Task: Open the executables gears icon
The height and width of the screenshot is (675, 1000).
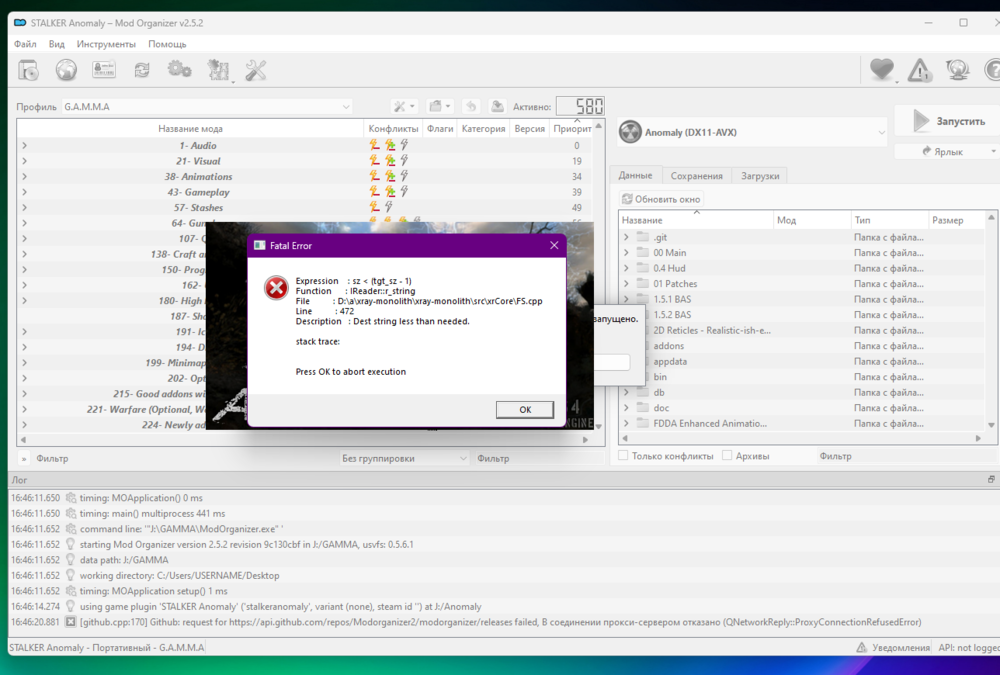Action: pyautogui.click(x=179, y=69)
